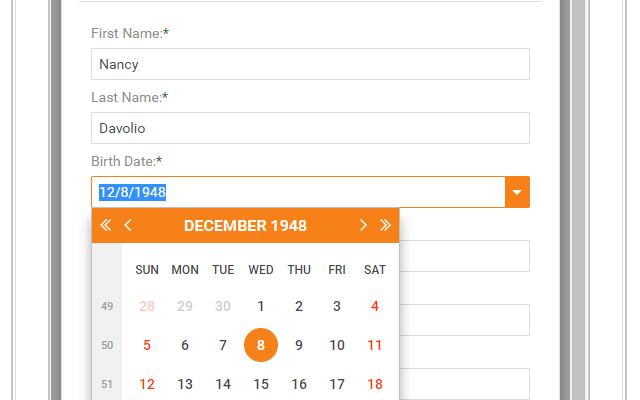This screenshot has width=640, height=400.
Task: Open the December 1948 month view title
Action: click(x=245, y=226)
